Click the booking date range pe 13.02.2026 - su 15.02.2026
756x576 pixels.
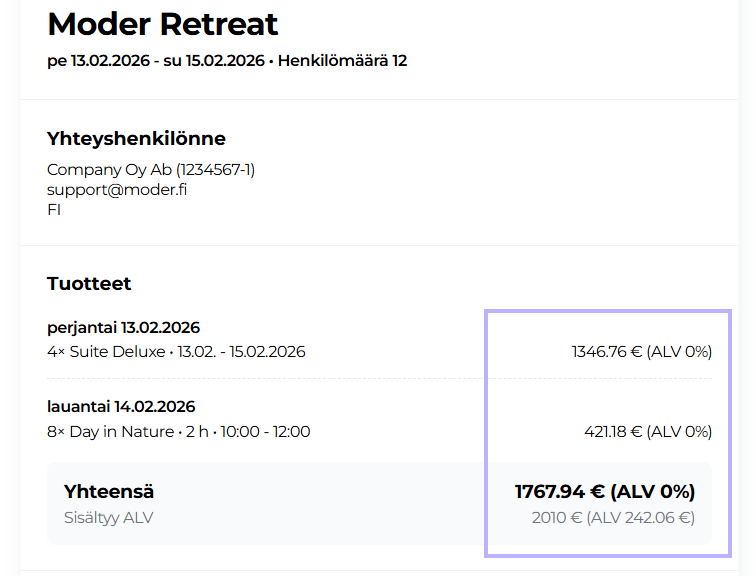(x=155, y=61)
